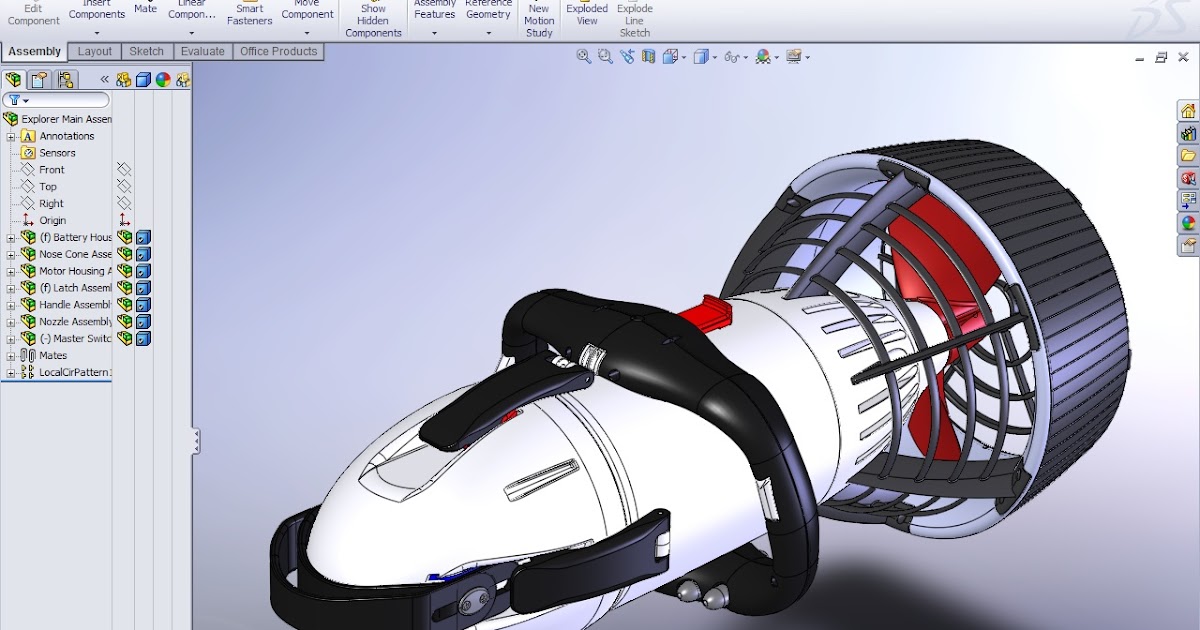This screenshot has height=630, width=1200.
Task: Click the FeatureManager panel collapse handle
Action: 196,441
